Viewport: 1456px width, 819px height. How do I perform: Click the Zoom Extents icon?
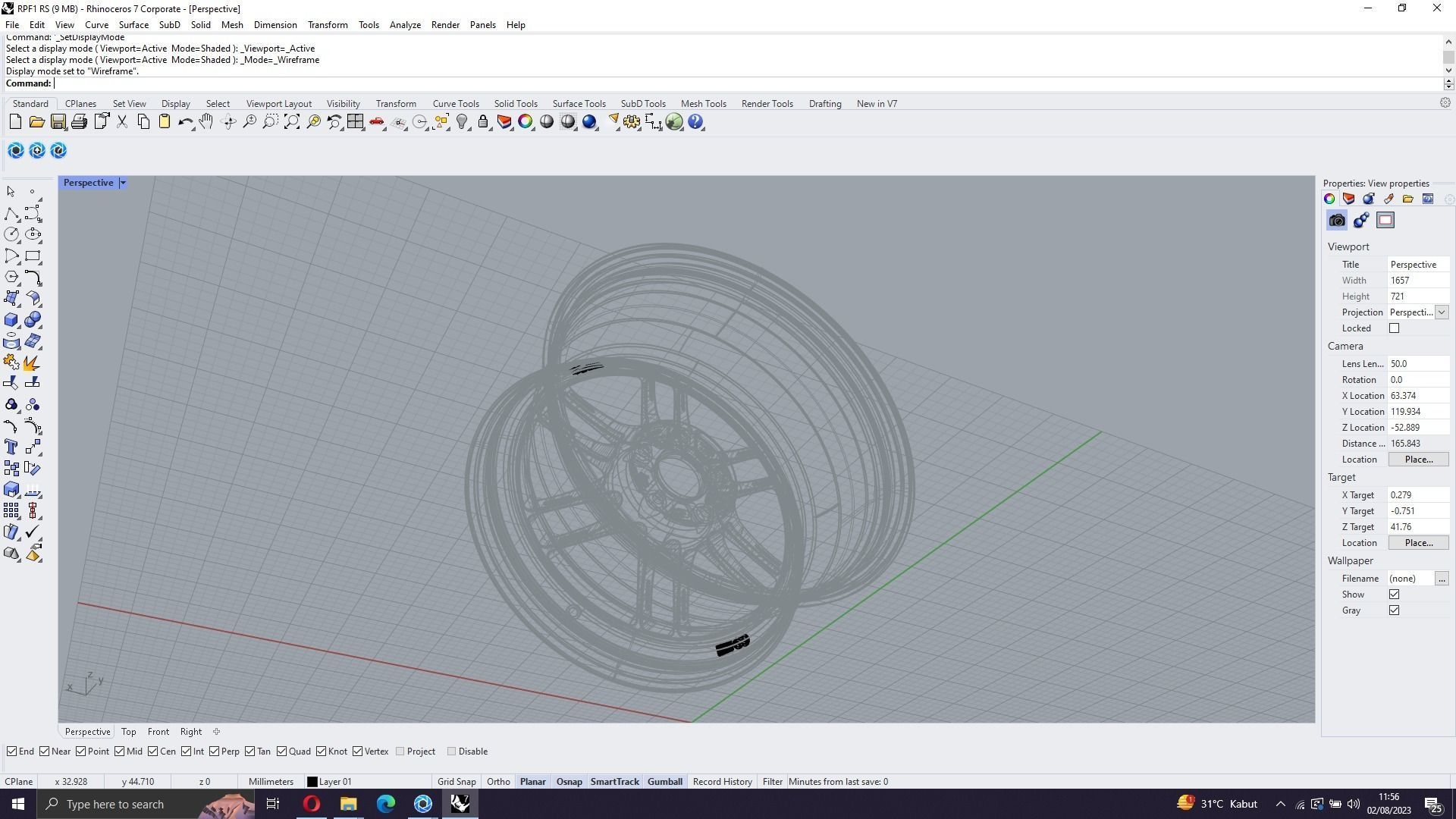[x=291, y=122]
